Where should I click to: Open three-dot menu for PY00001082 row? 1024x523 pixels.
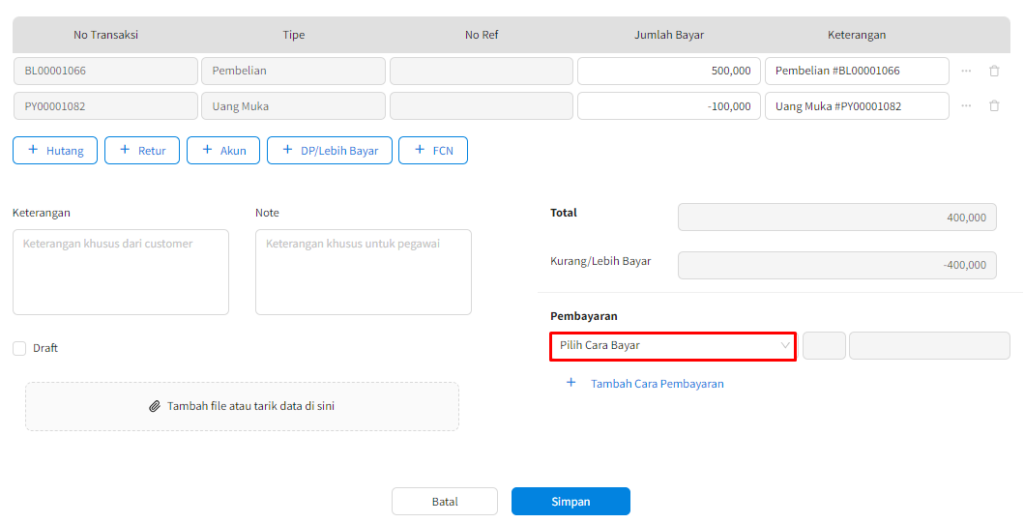tap(966, 106)
